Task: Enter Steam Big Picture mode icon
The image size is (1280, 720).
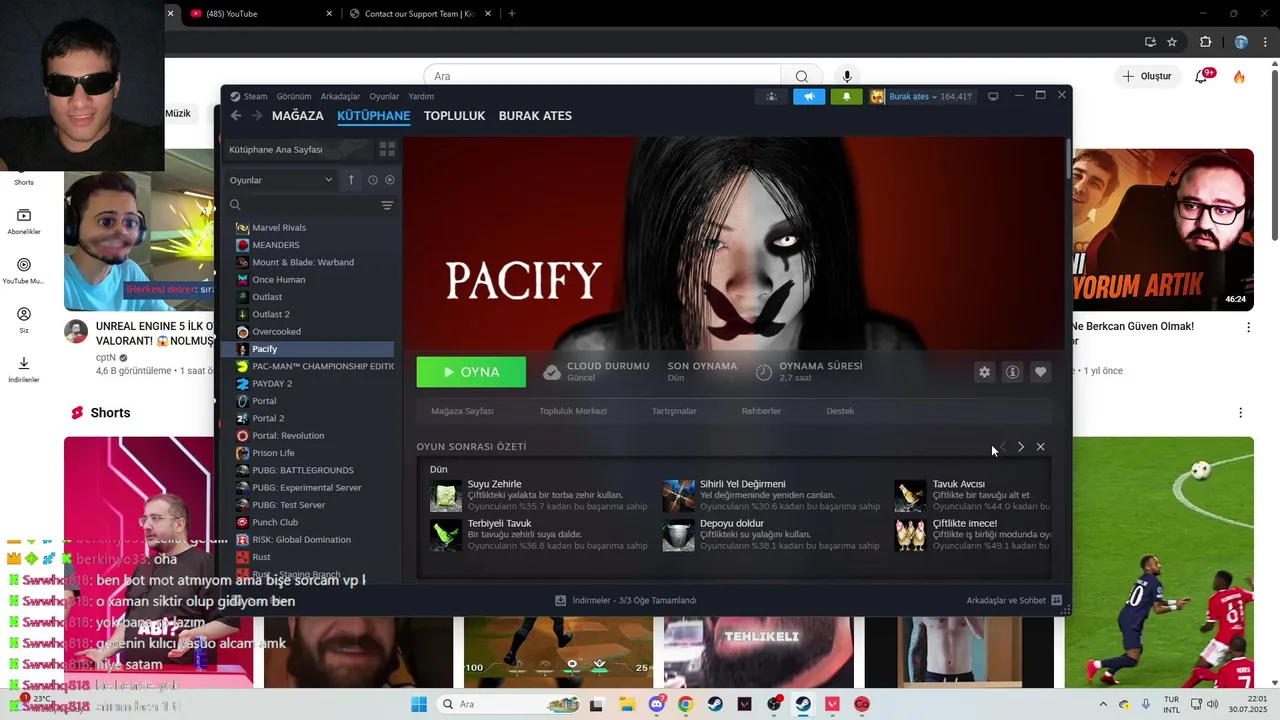Action: click(x=993, y=97)
